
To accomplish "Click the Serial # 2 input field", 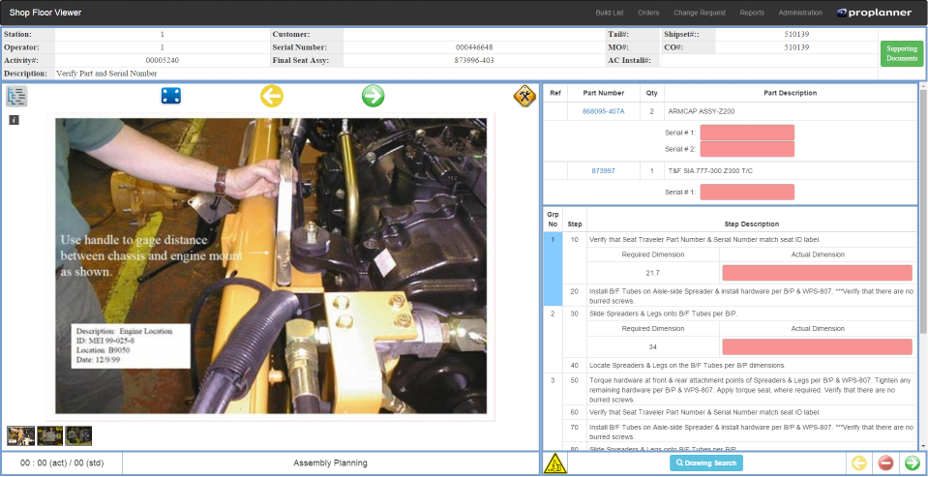I will [x=746, y=149].
